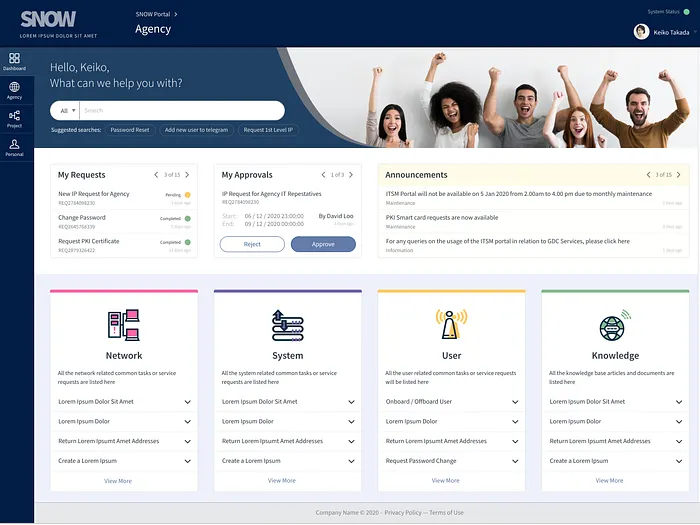700x525 pixels.
Task: Open New IP Request for Agency request
Action: tap(94, 194)
